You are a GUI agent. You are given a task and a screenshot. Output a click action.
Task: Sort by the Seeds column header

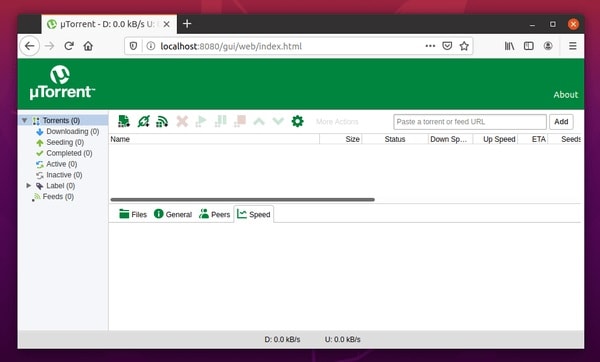tap(564, 139)
